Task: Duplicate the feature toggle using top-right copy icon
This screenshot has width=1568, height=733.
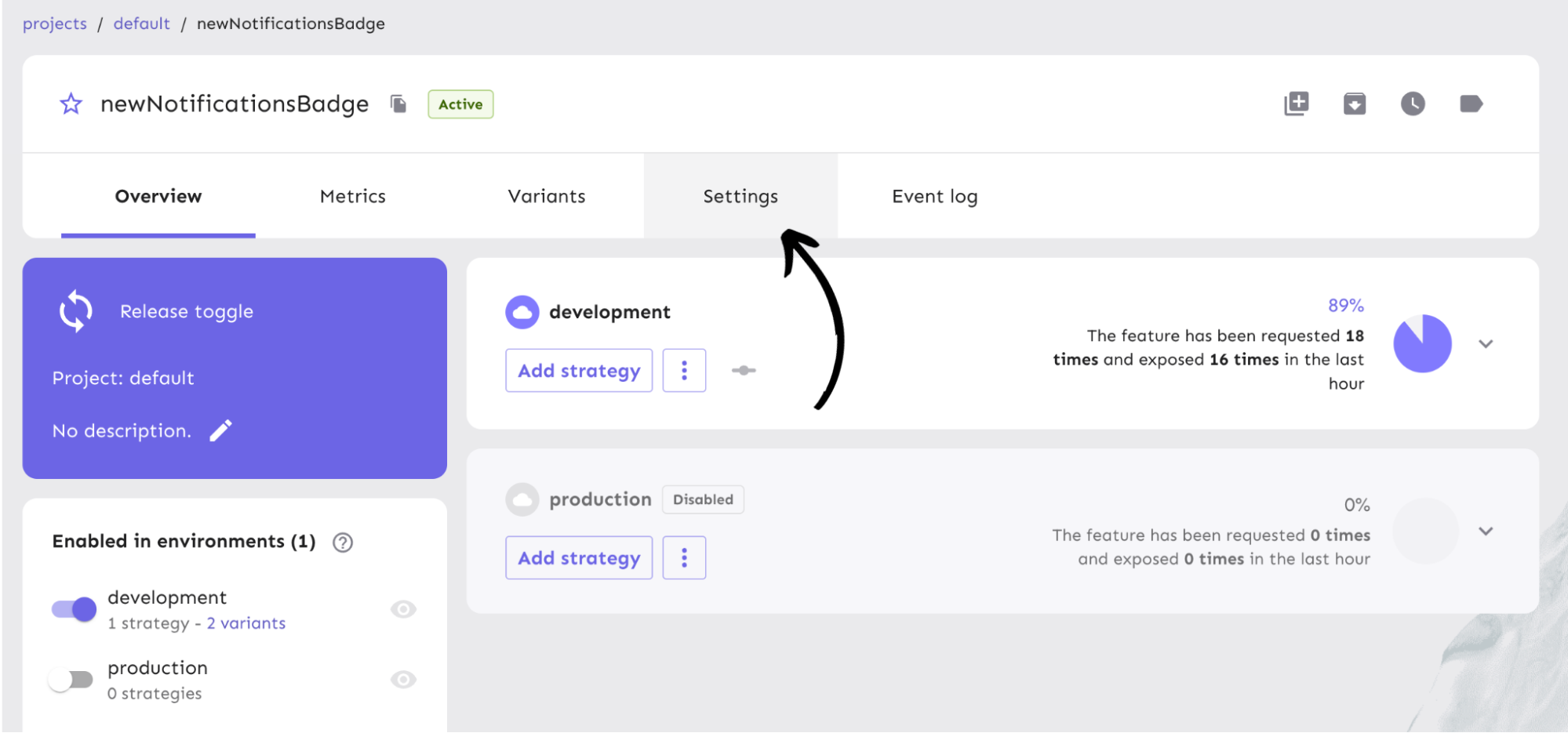Action: tap(1296, 103)
